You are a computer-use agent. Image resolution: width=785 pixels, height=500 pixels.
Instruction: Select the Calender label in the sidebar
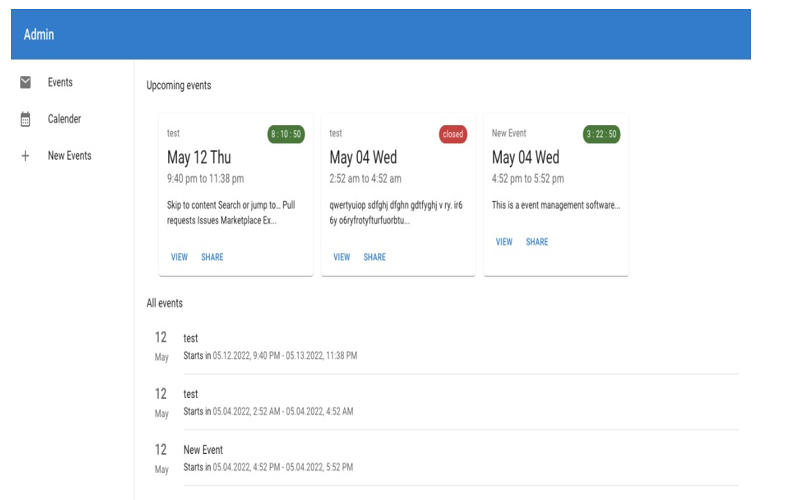pyautogui.click(x=64, y=119)
